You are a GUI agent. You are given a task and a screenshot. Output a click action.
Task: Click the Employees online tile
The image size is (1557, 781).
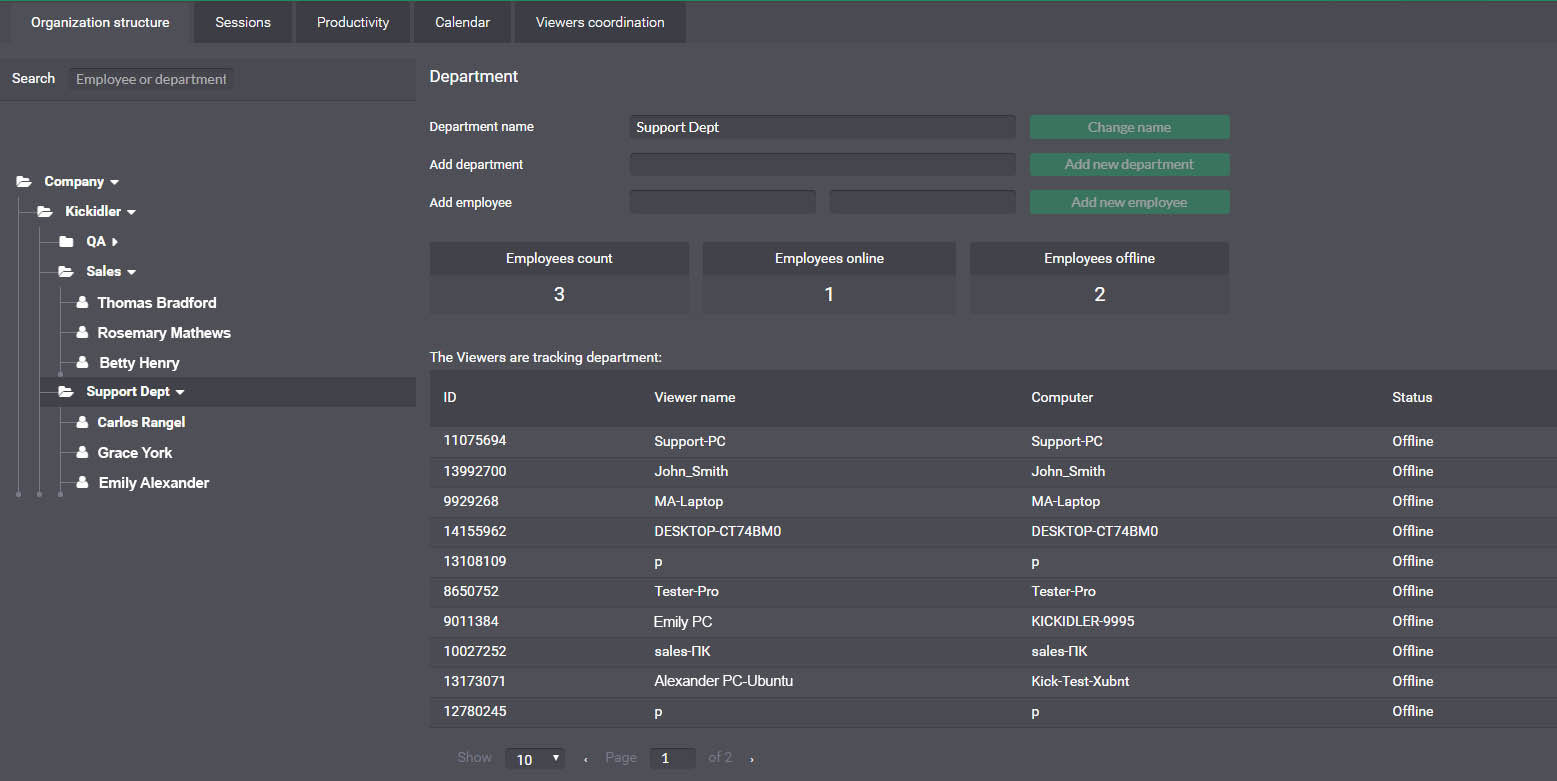coord(829,278)
